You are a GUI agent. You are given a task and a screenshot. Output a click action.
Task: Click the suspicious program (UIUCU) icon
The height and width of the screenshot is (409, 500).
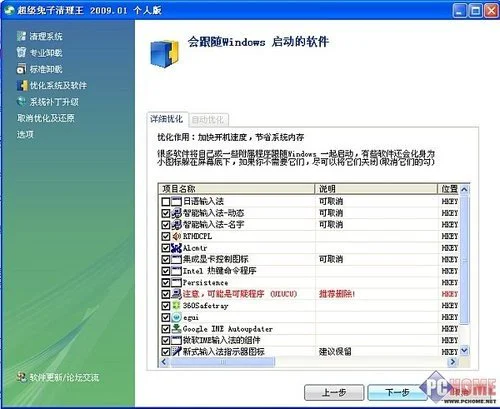pos(176,294)
